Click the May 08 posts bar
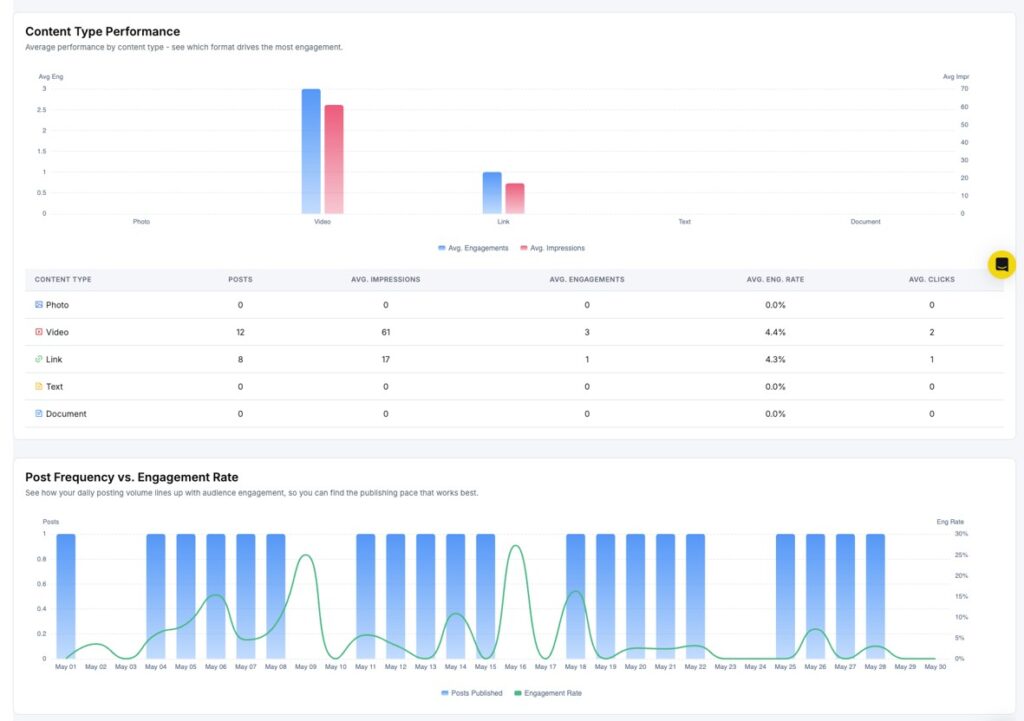1024x721 pixels. coord(276,596)
